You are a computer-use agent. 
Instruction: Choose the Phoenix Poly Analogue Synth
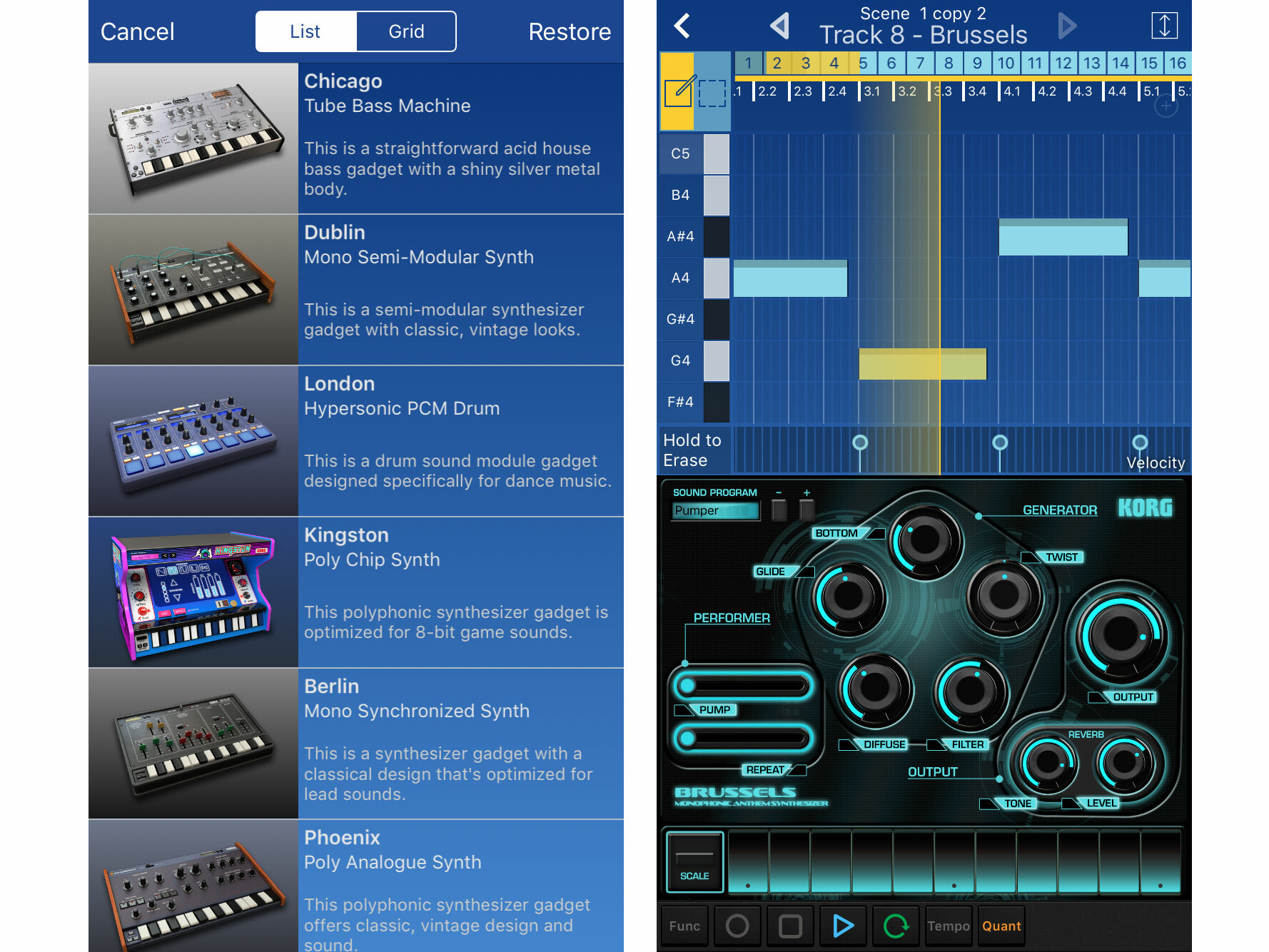(x=356, y=886)
